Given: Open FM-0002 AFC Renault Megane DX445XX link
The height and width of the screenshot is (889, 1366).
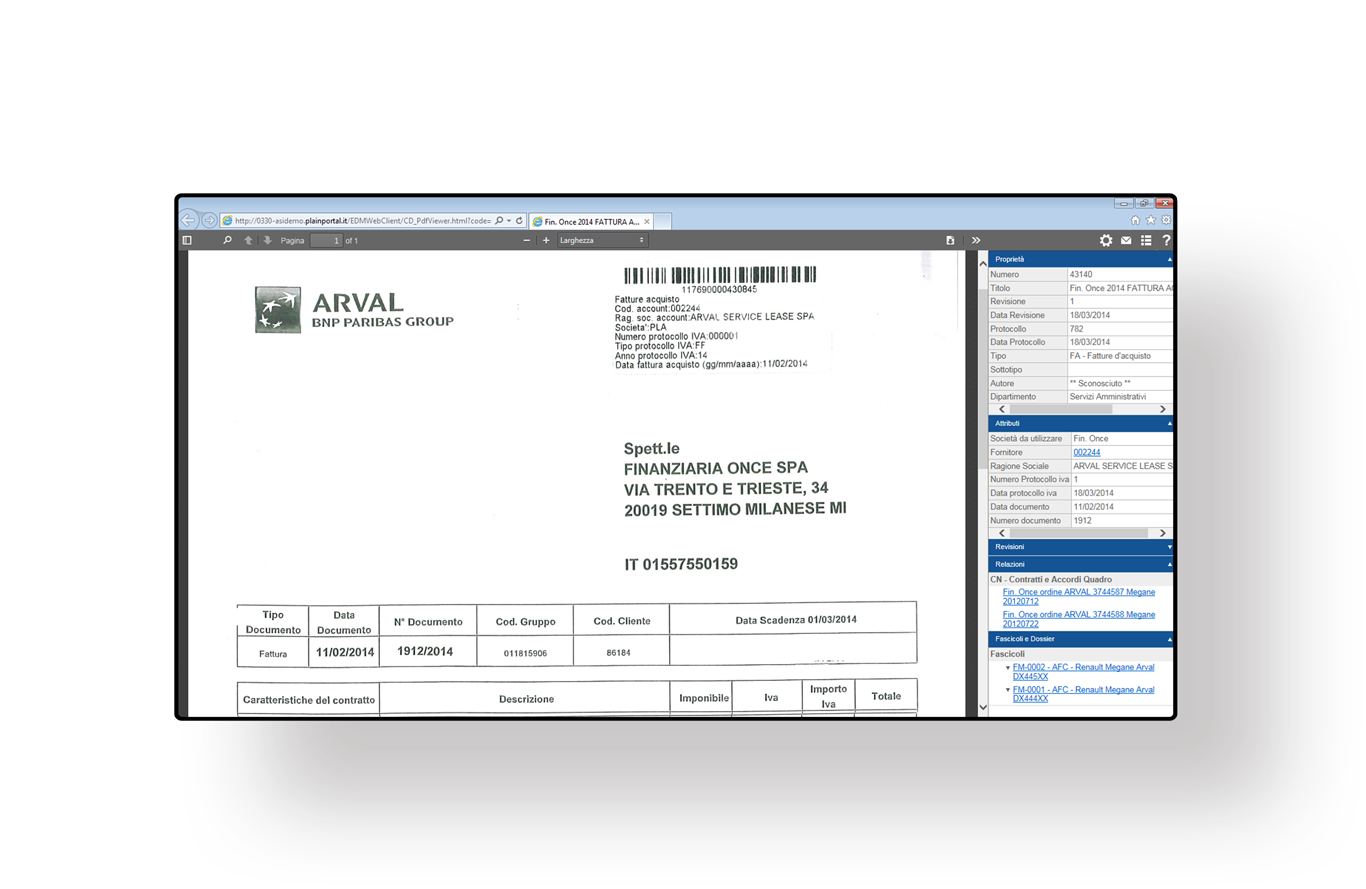Looking at the screenshot, I should pos(1084,672).
